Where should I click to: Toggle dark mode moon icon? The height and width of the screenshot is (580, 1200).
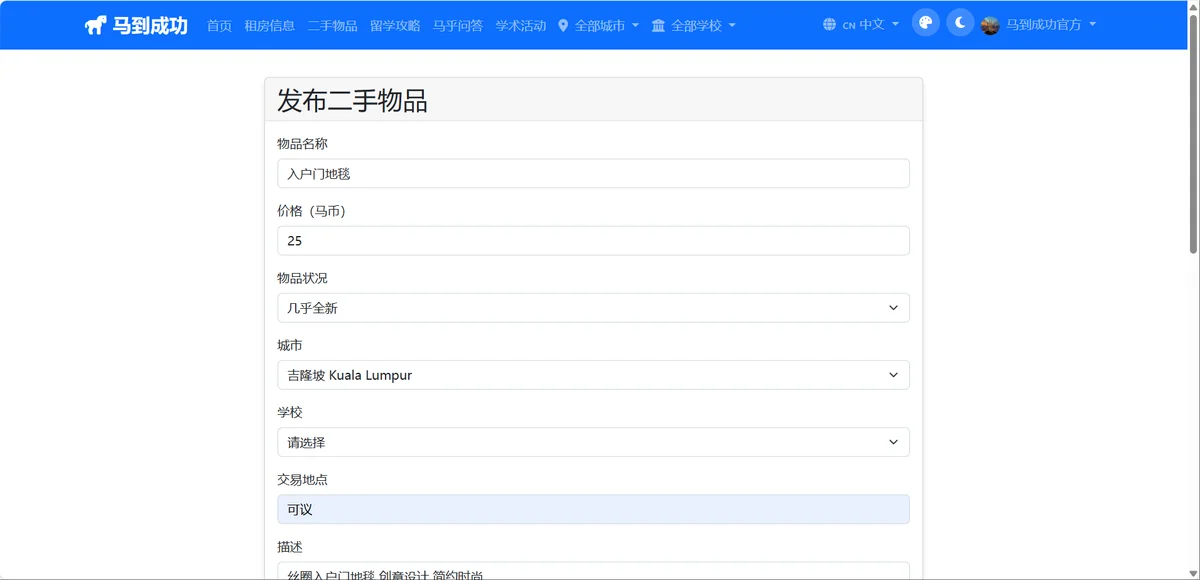(960, 24)
